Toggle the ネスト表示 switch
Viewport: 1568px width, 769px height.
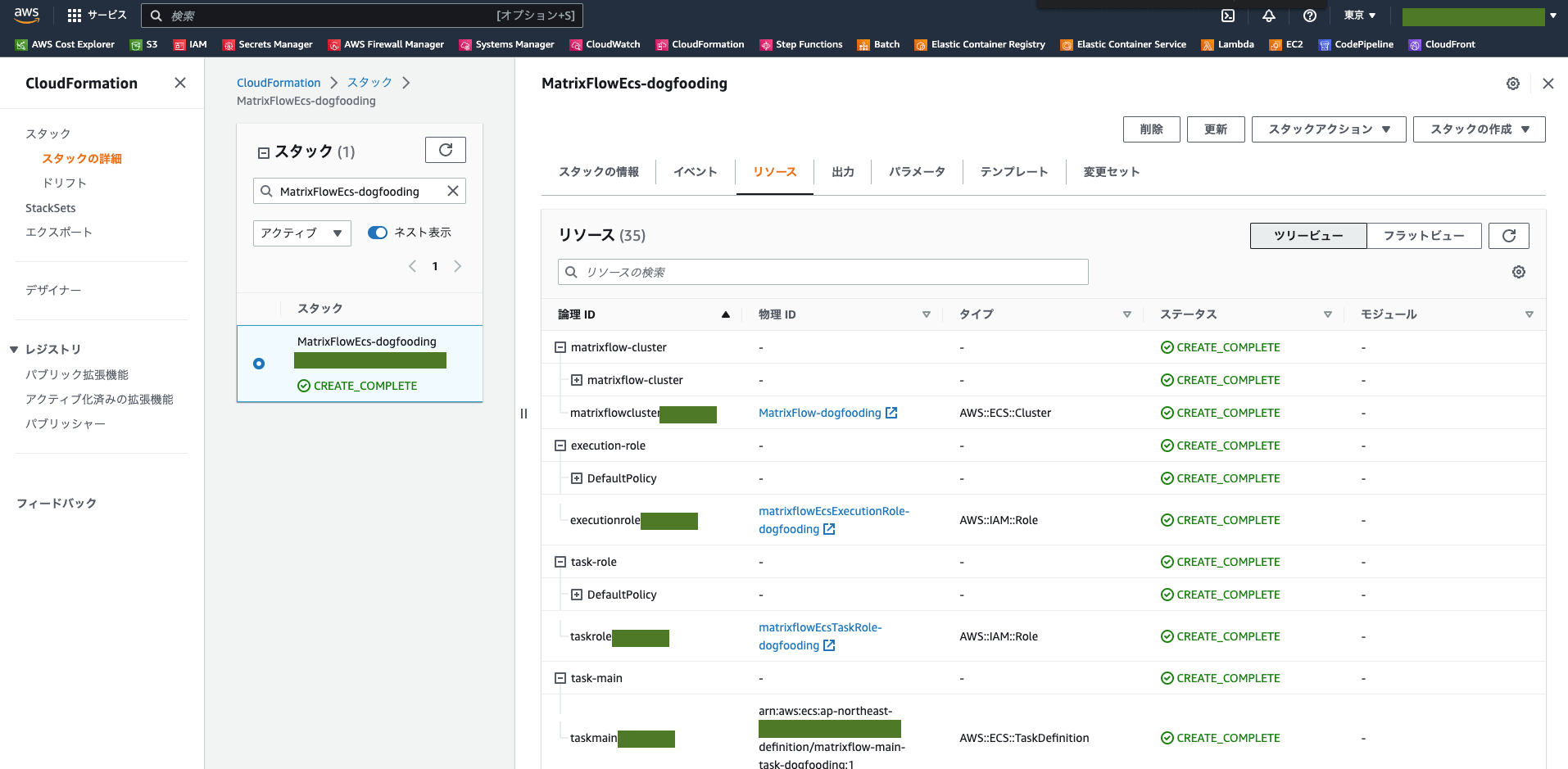378,233
